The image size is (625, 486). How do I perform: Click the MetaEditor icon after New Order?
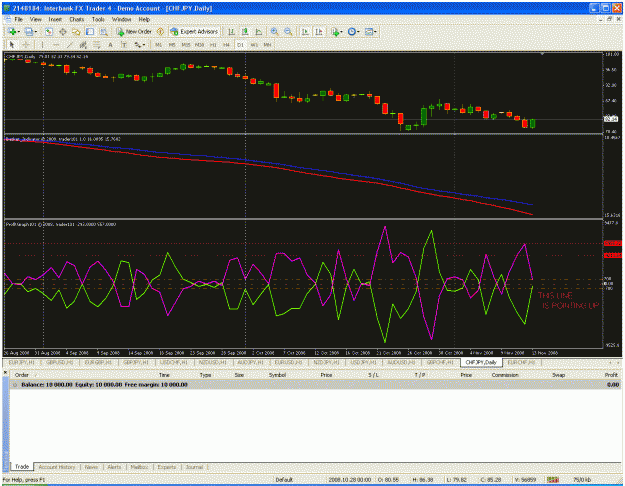160,31
